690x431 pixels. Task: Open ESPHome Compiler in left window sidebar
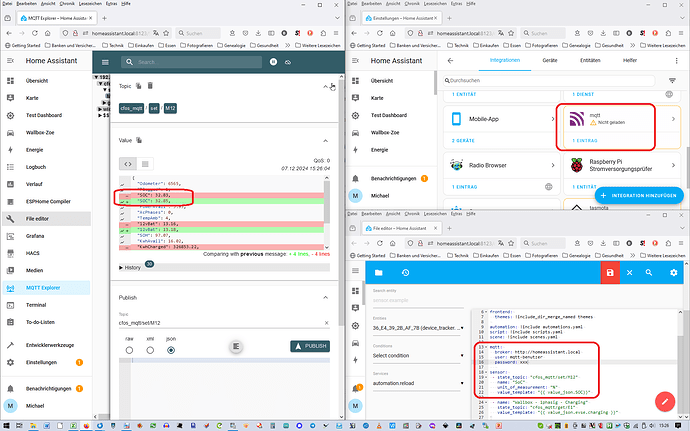point(47,201)
